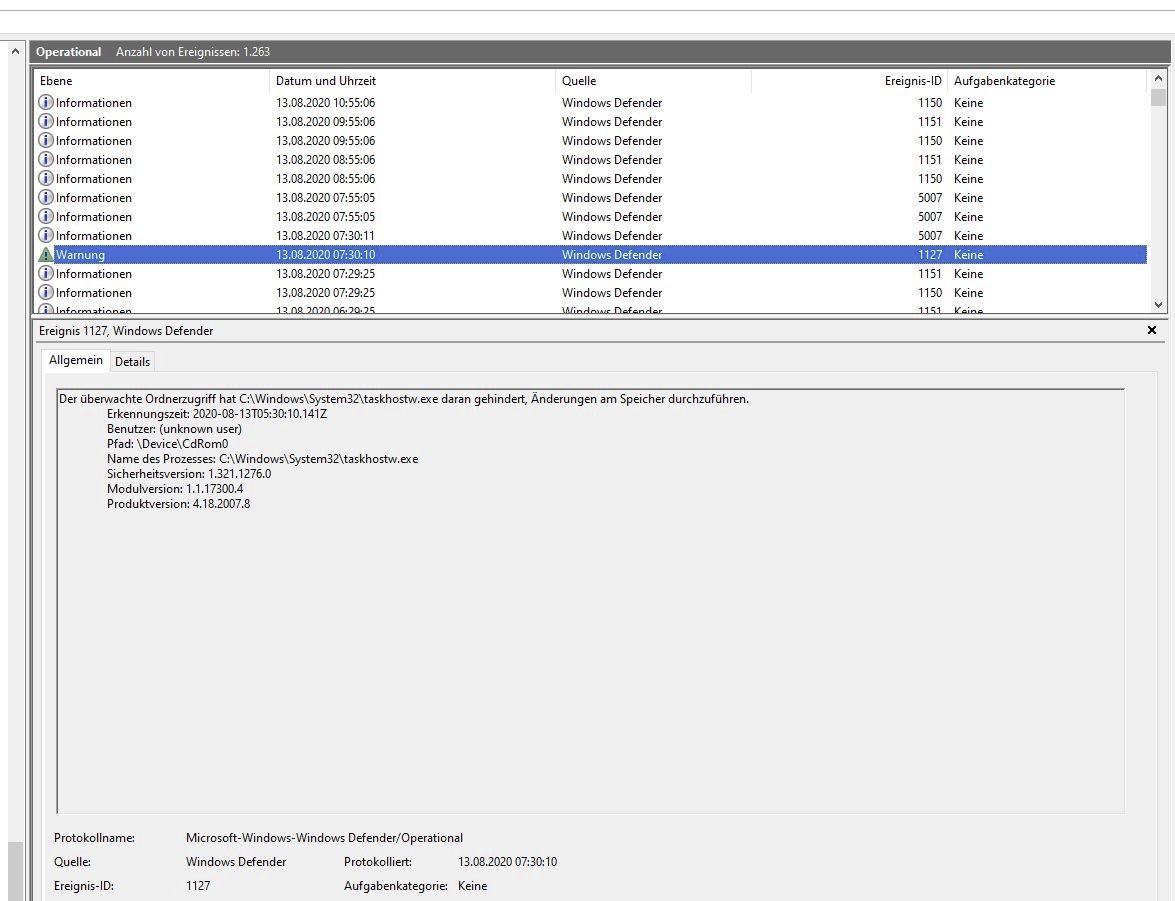Click the warning triangle icon of event 1127
1175x901 pixels.
pyautogui.click(x=46, y=255)
